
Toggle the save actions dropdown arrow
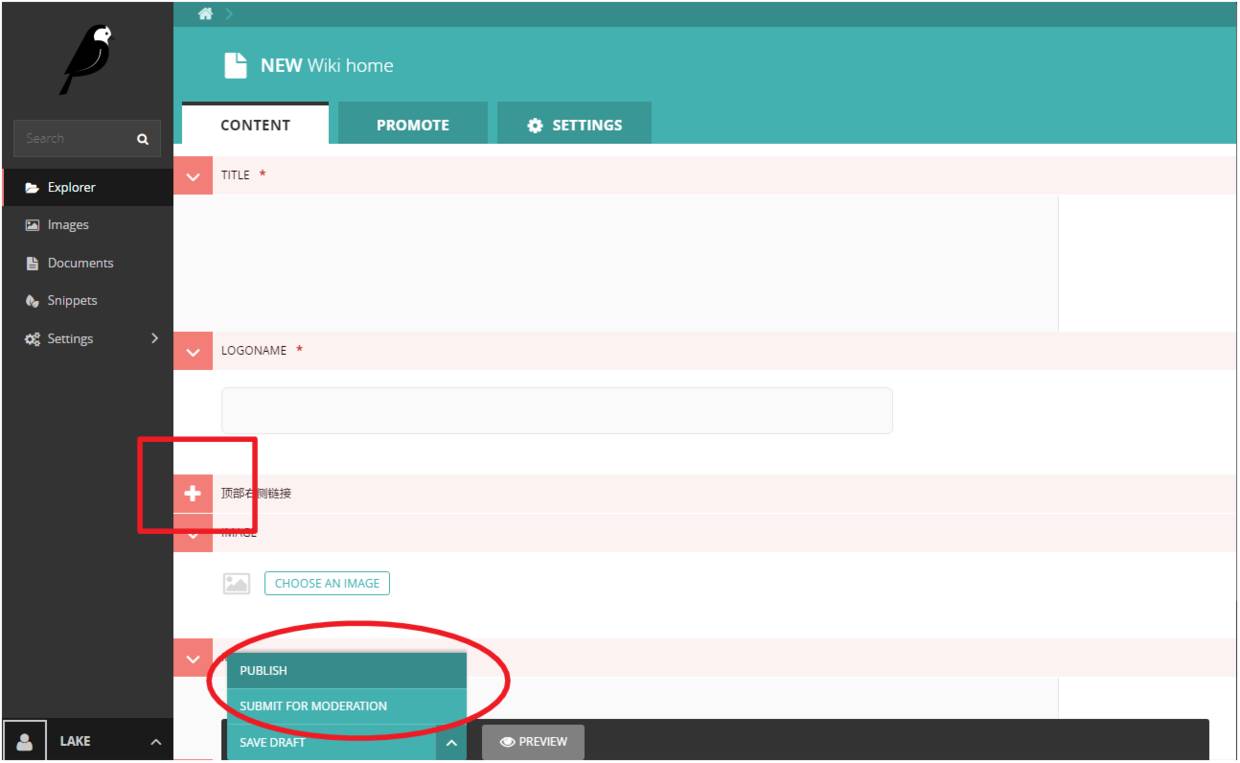[452, 743]
